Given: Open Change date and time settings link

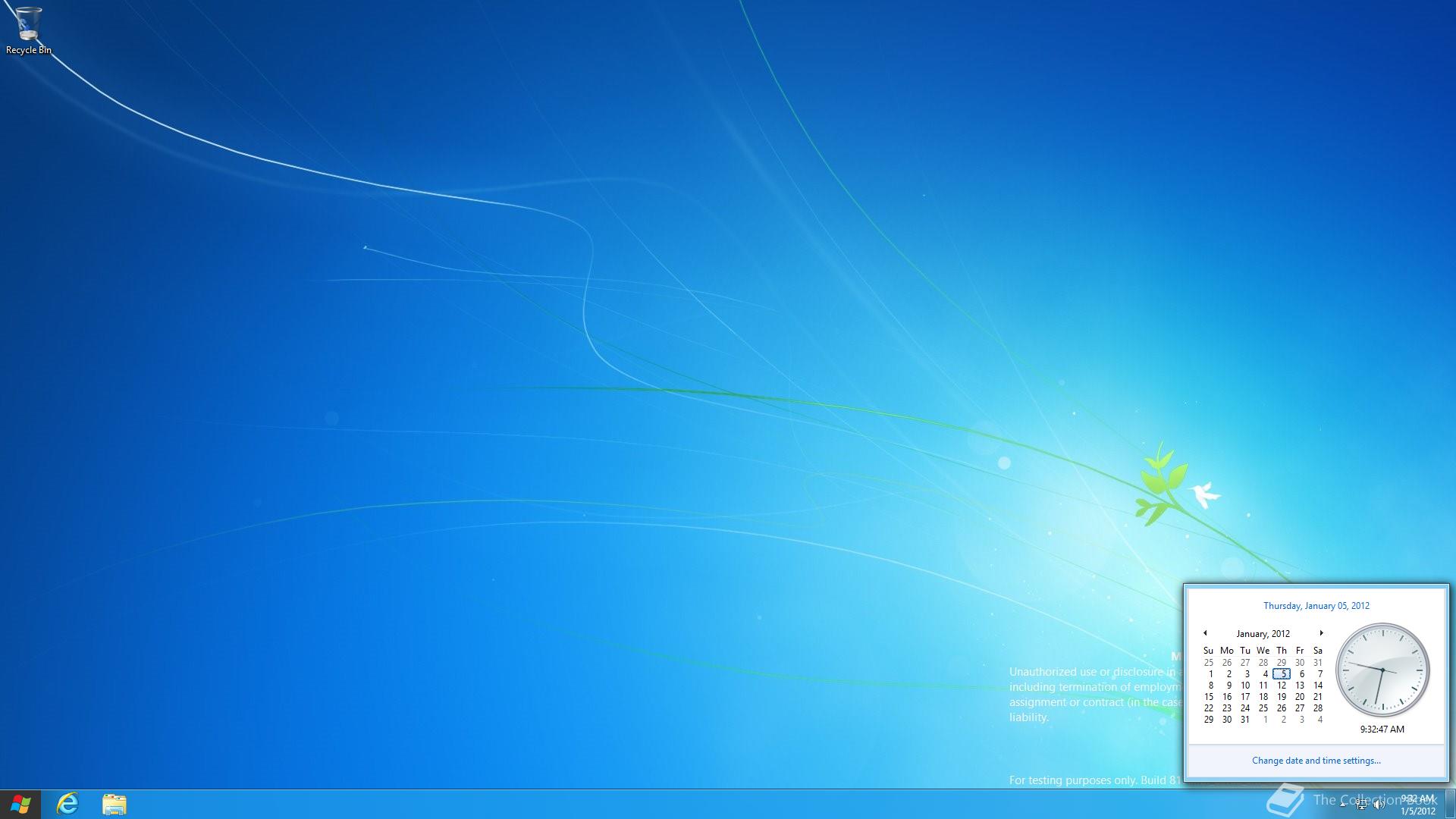Looking at the screenshot, I should pyautogui.click(x=1316, y=761).
